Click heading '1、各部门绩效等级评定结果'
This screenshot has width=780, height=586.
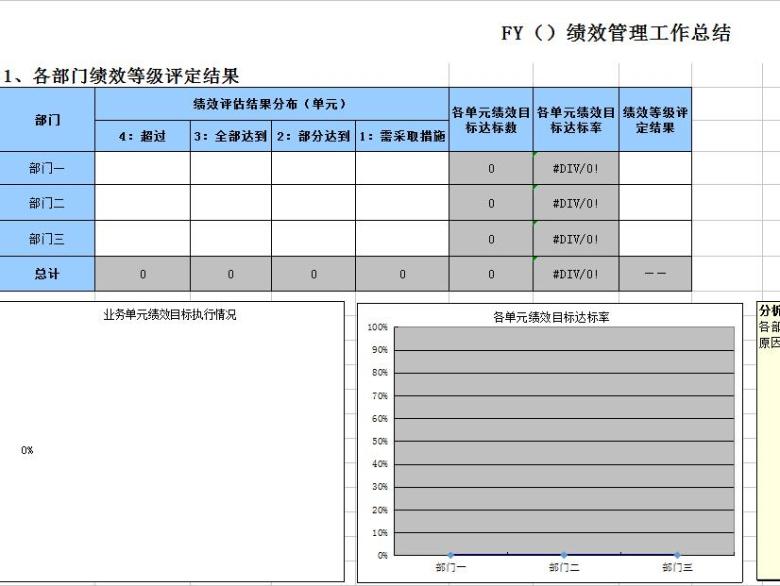120,76
